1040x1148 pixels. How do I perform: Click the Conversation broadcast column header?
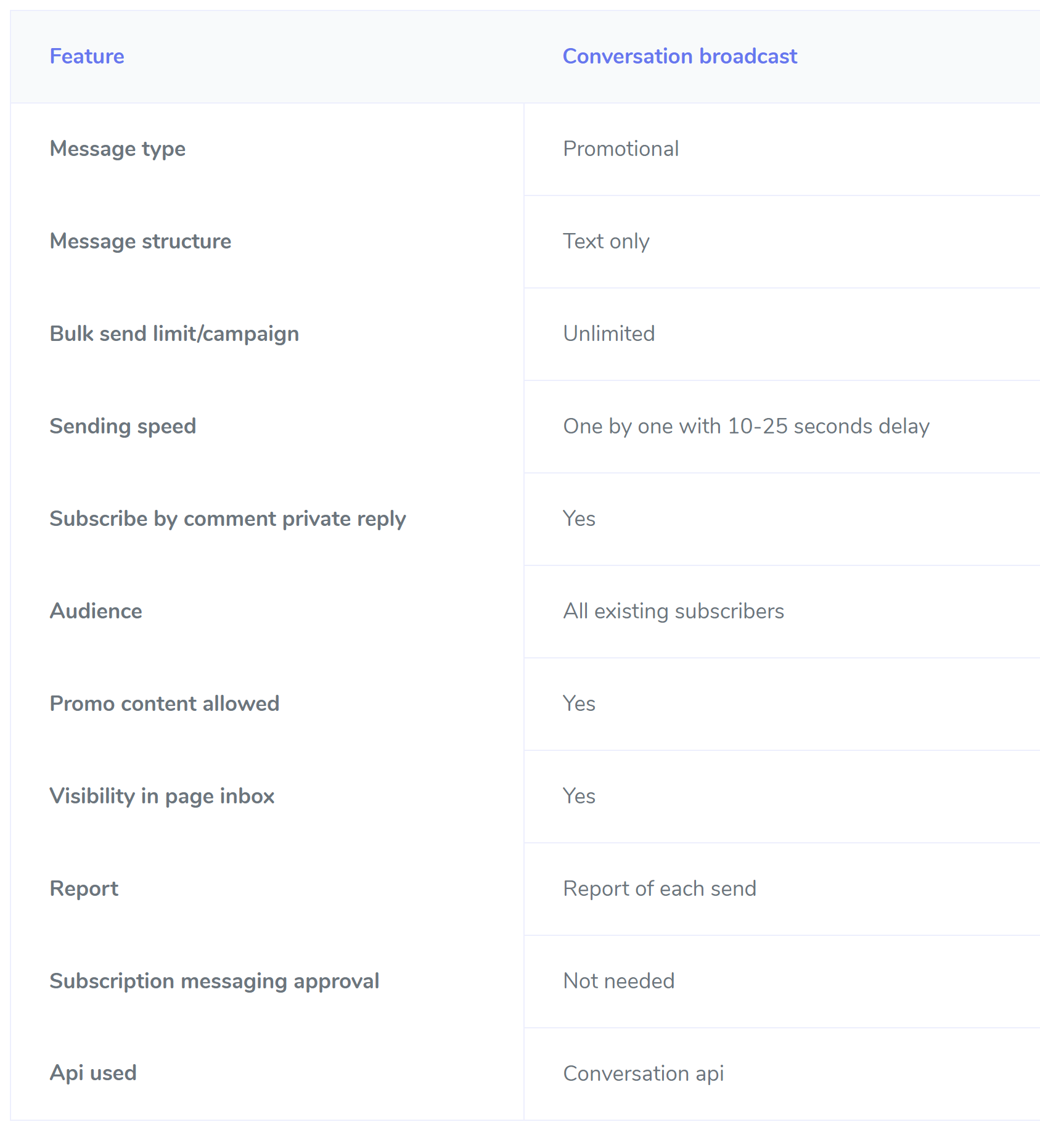coord(679,56)
